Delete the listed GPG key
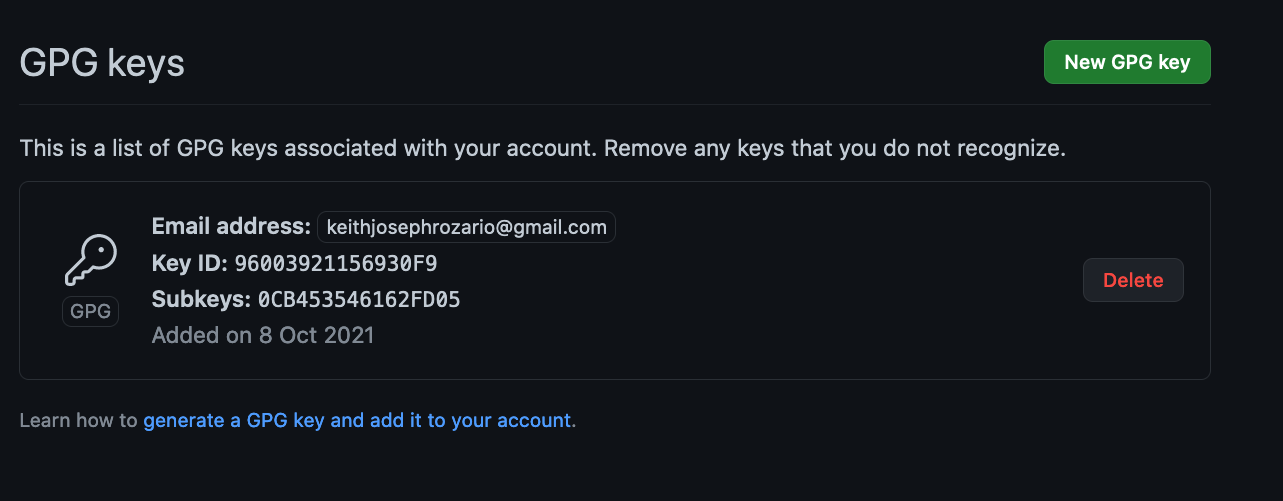The width and height of the screenshot is (1283, 501). click(1133, 280)
